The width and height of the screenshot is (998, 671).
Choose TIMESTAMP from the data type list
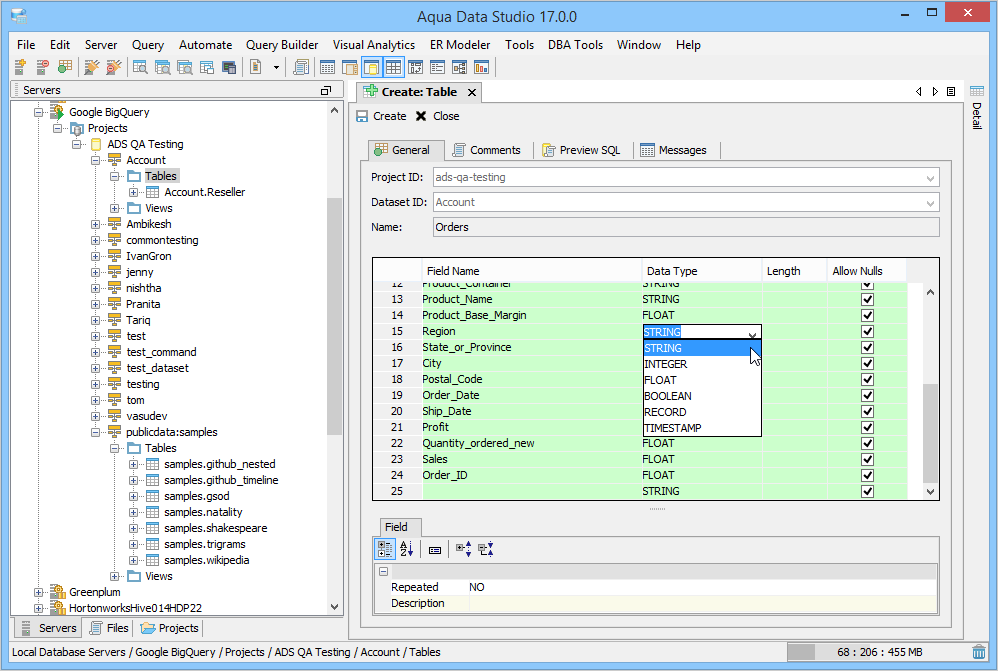tap(702, 428)
